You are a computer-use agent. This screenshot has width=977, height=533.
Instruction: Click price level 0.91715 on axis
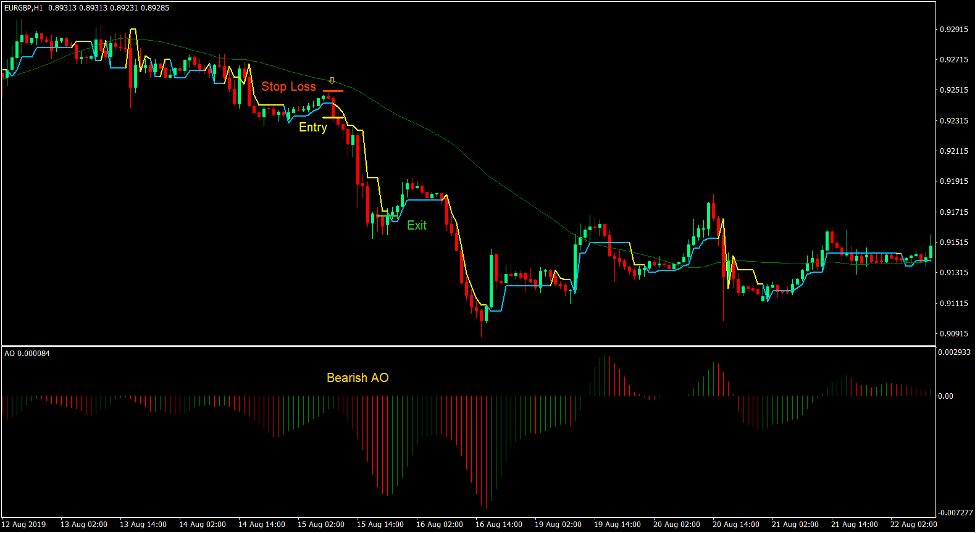(954, 213)
